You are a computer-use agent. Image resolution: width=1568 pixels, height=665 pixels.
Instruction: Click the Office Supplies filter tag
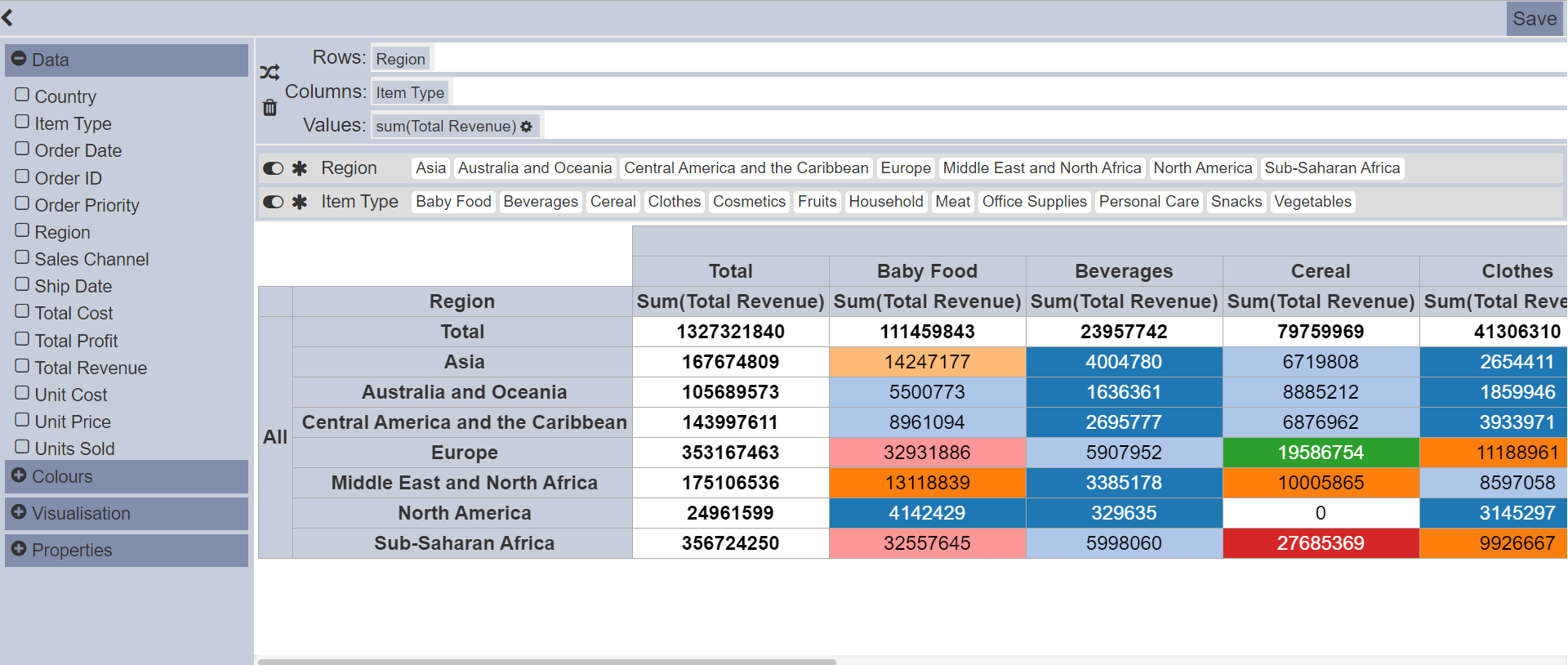click(x=1035, y=202)
